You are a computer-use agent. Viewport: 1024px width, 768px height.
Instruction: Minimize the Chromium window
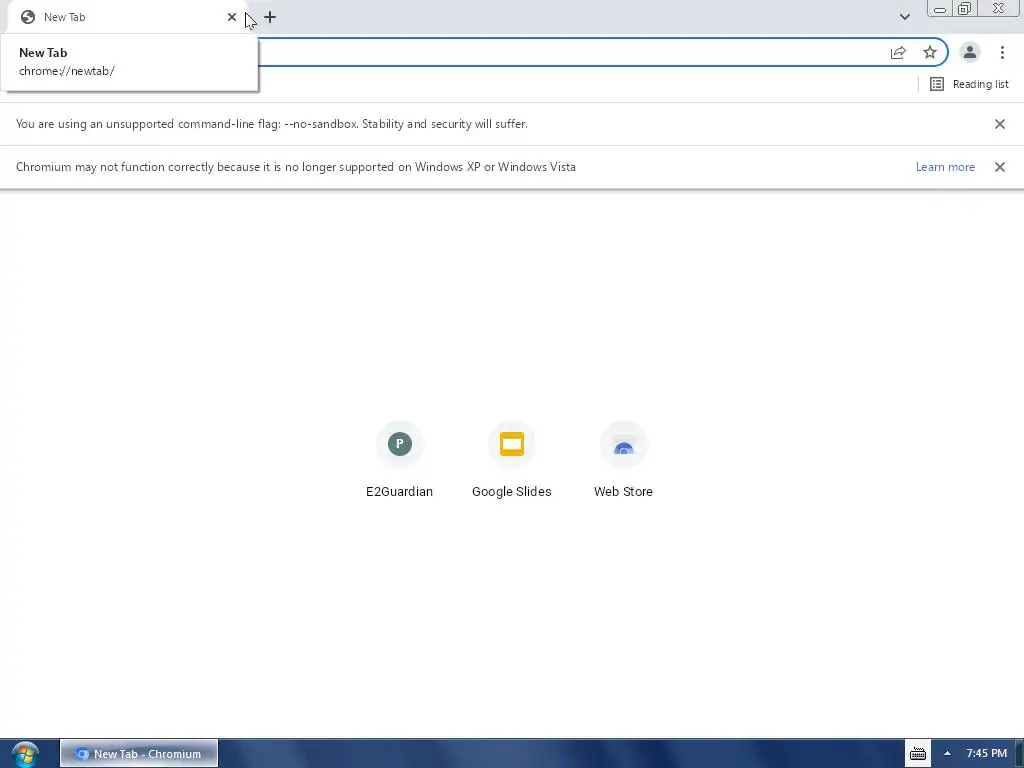tap(940, 9)
